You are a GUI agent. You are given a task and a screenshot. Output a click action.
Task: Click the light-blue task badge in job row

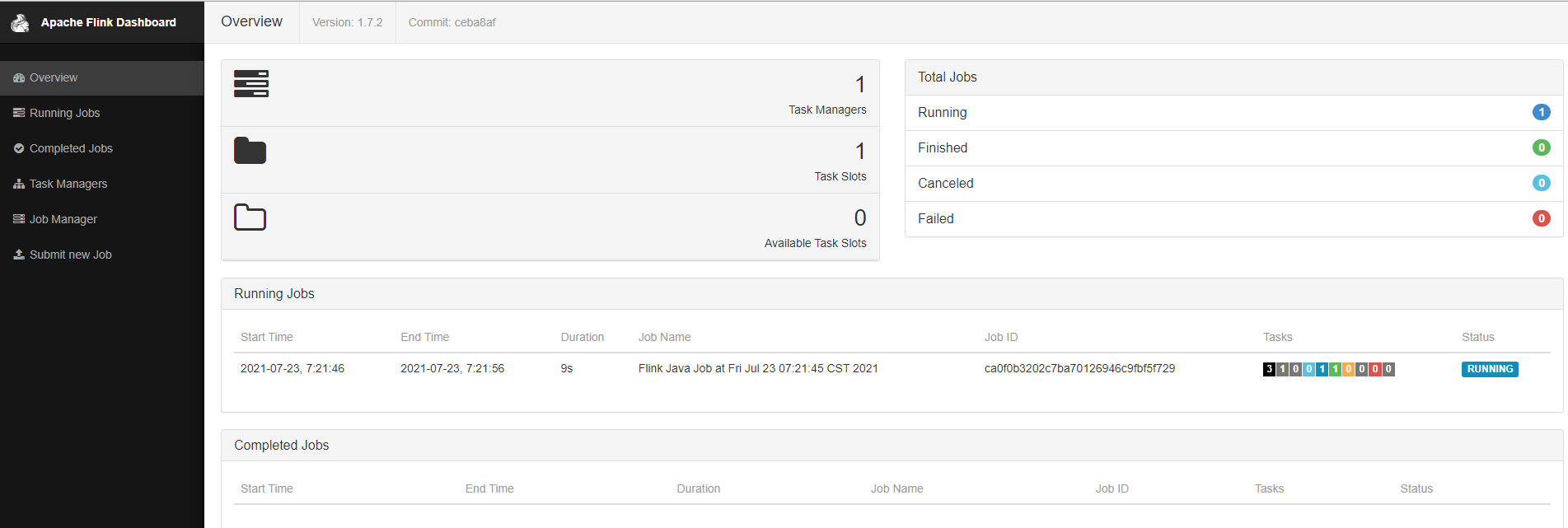[x=1308, y=369]
